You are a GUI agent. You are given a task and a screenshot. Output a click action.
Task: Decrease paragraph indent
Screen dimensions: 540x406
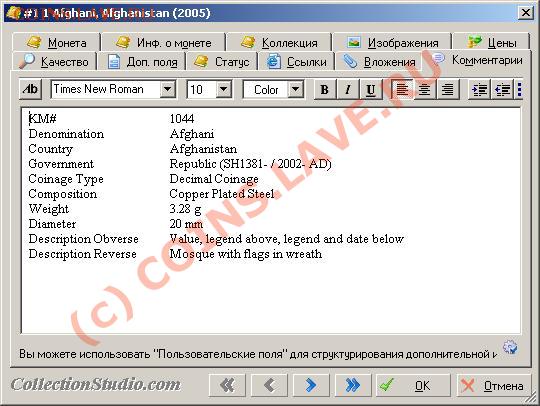[x=502, y=90]
